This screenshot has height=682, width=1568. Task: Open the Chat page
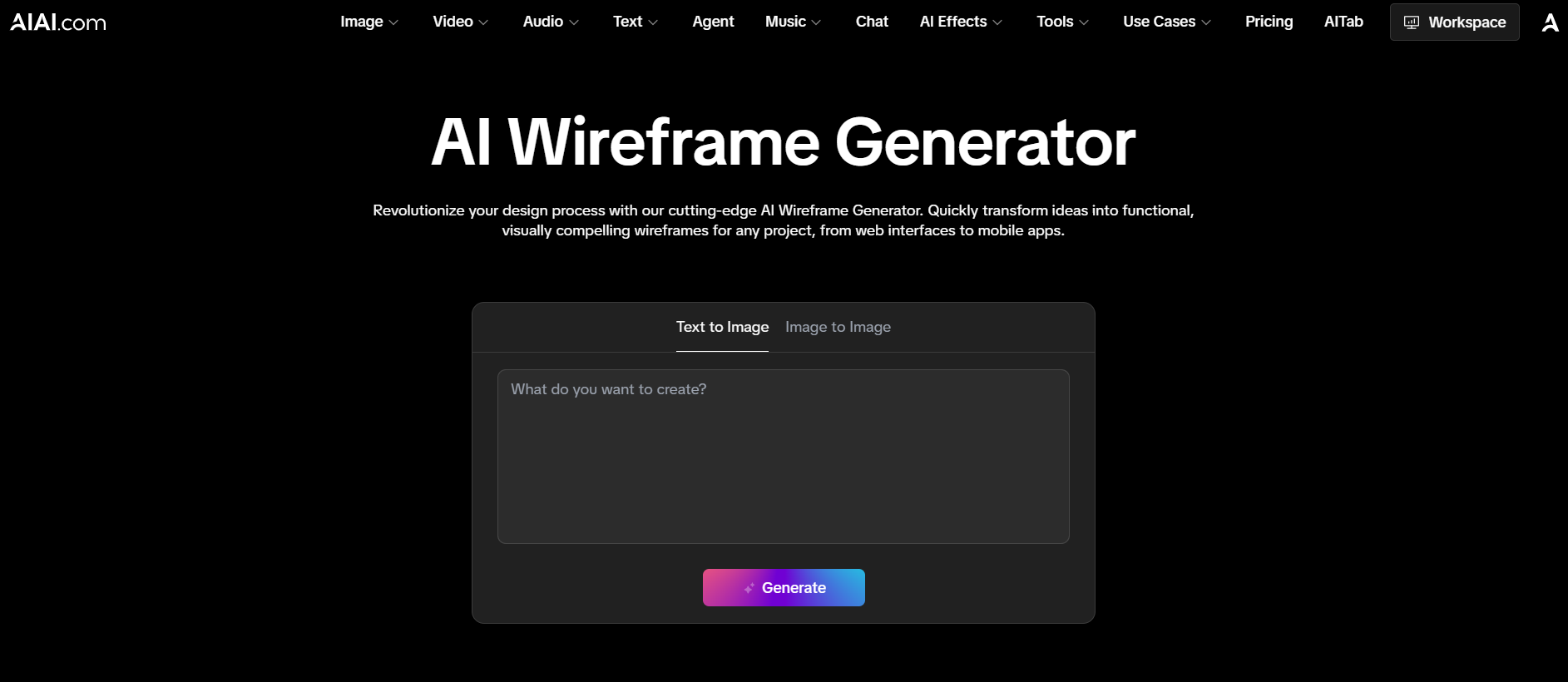pos(872,22)
